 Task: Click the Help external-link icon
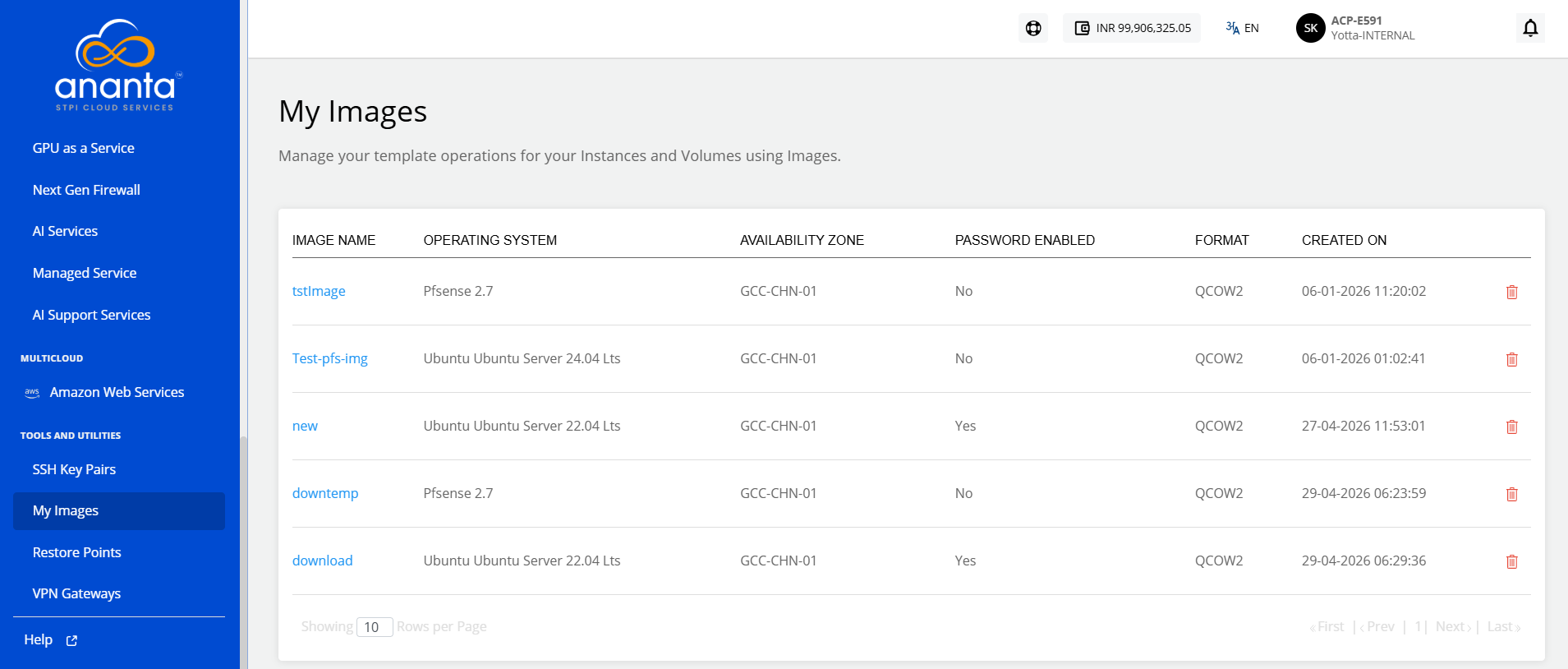[71, 640]
